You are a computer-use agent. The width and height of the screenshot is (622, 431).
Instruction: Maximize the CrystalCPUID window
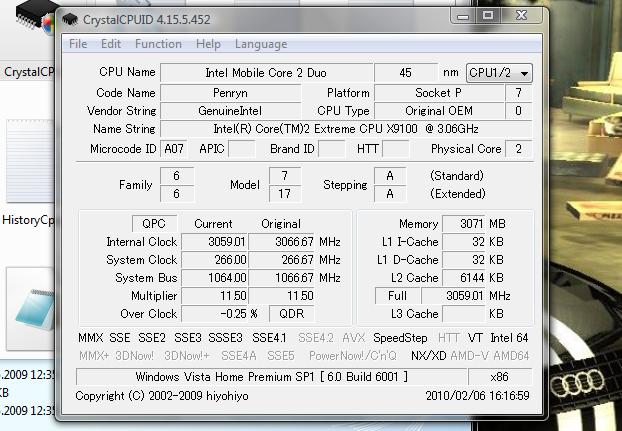point(488,15)
